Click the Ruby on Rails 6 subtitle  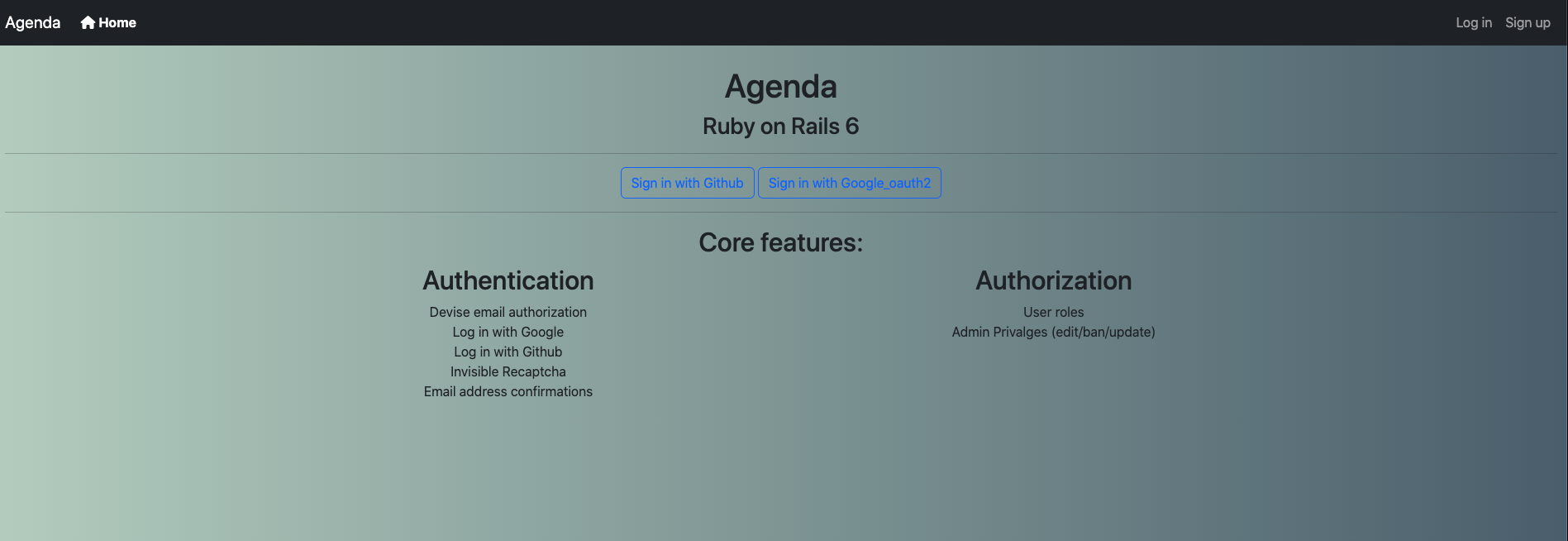click(x=780, y=127)
